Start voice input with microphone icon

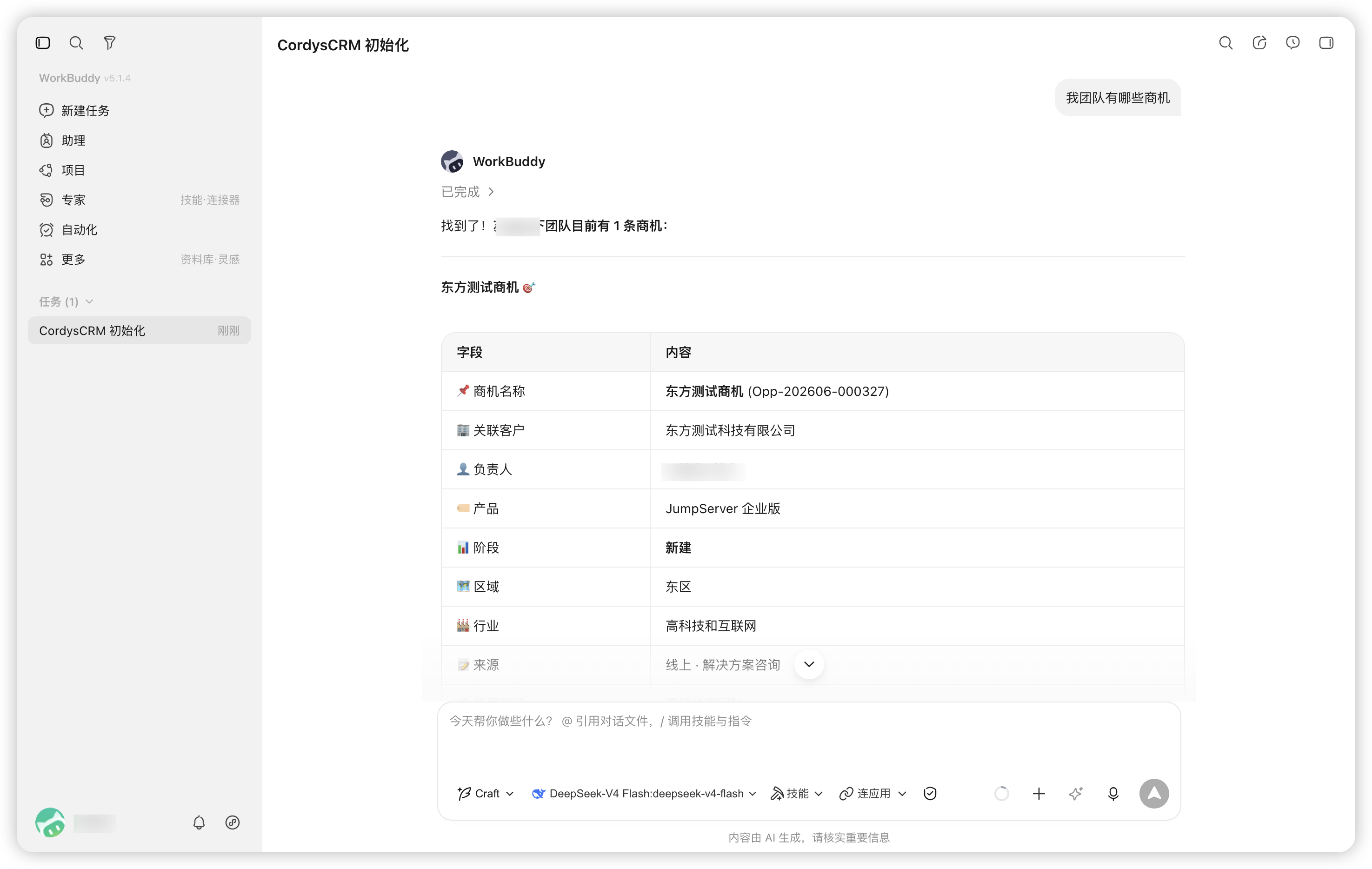pos(1113,794)
